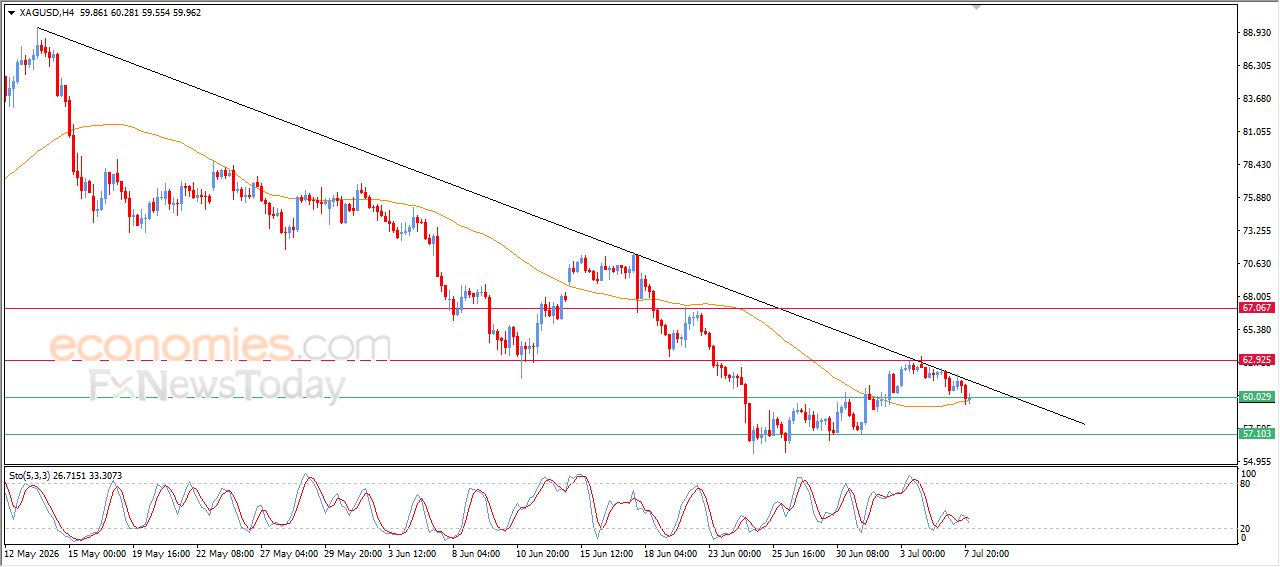Click the gray chart shift triangle marker
The width and height of the screenshot is (1280, 567).
(978, 7)
